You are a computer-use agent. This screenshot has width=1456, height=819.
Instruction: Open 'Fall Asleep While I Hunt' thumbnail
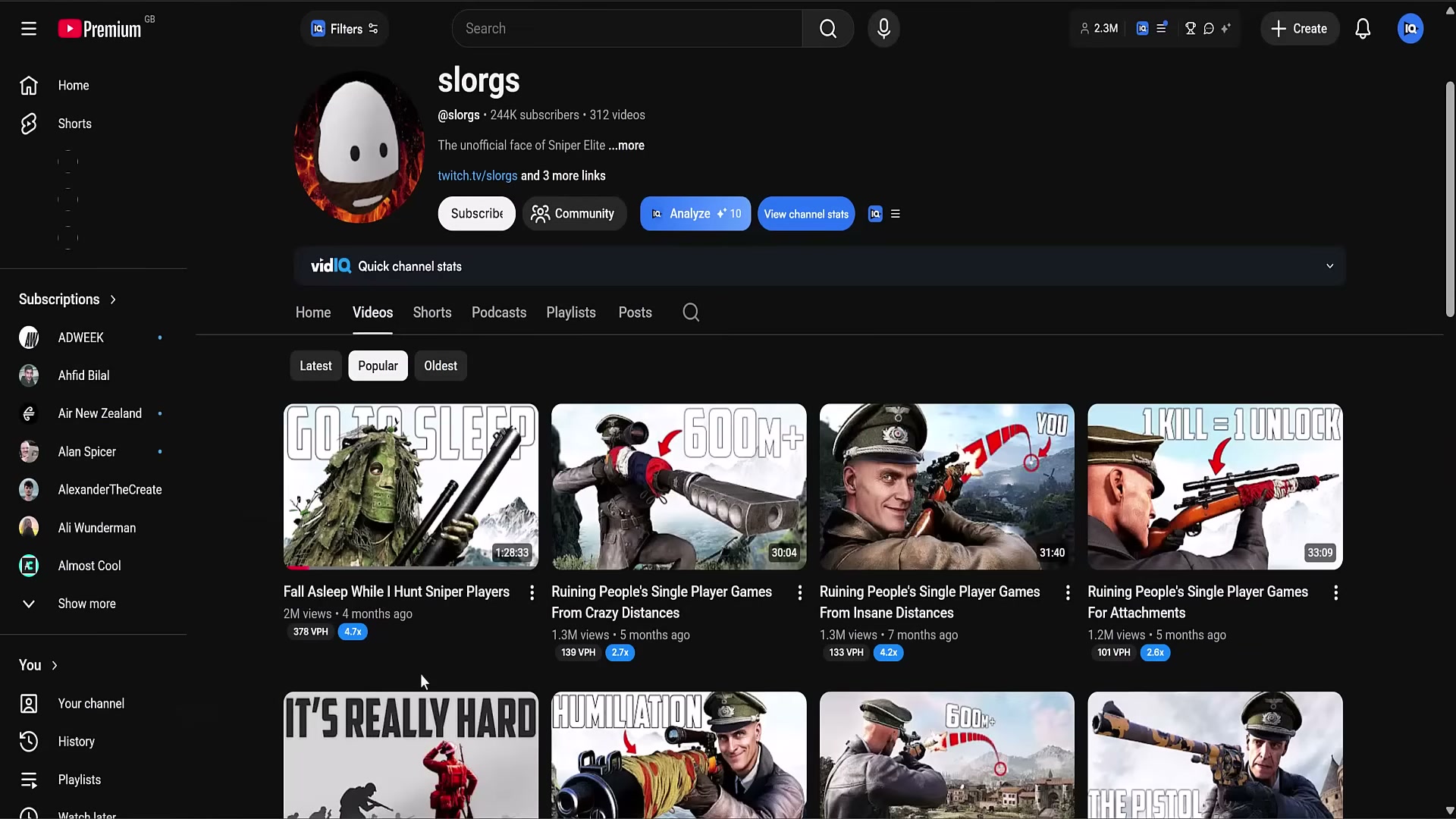[x=411, y=486]
